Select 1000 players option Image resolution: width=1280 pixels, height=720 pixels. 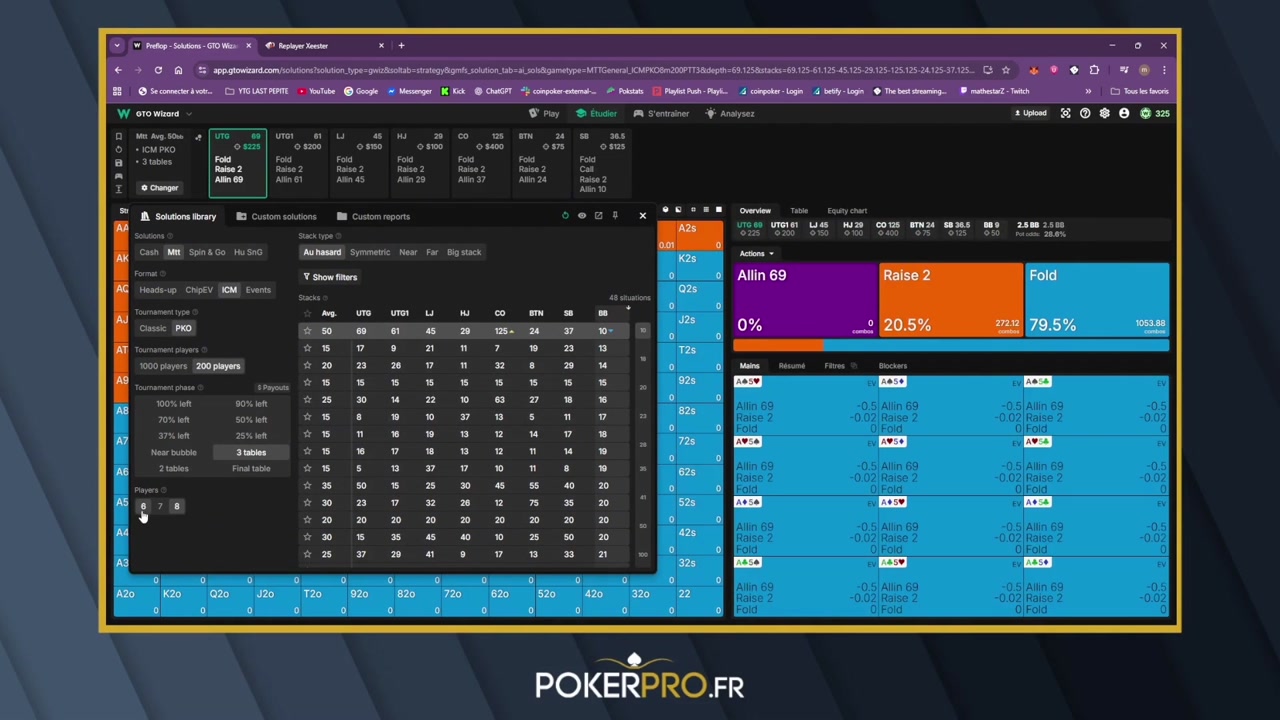(x=163, y=366)
